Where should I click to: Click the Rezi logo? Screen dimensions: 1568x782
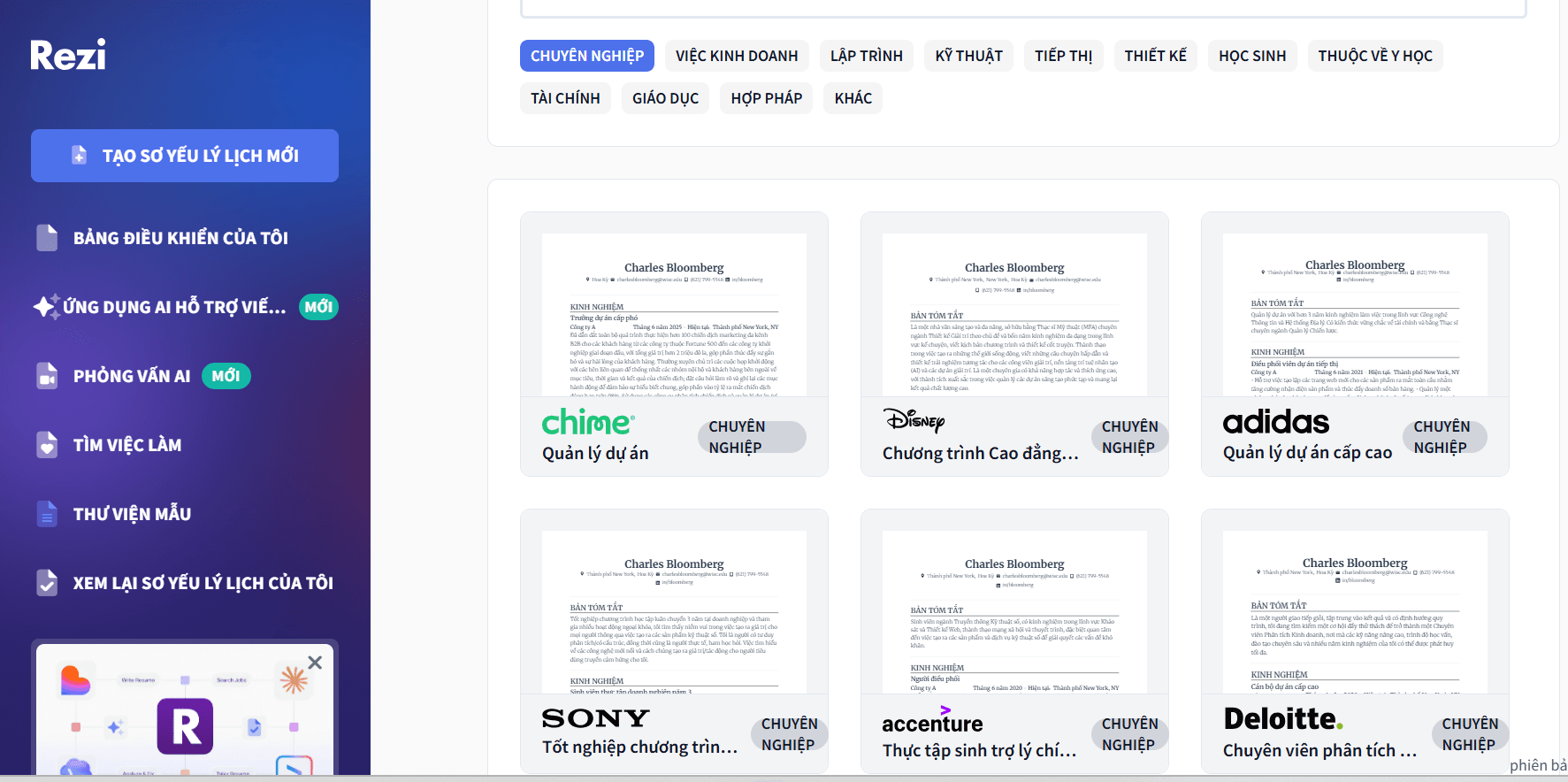68,55
